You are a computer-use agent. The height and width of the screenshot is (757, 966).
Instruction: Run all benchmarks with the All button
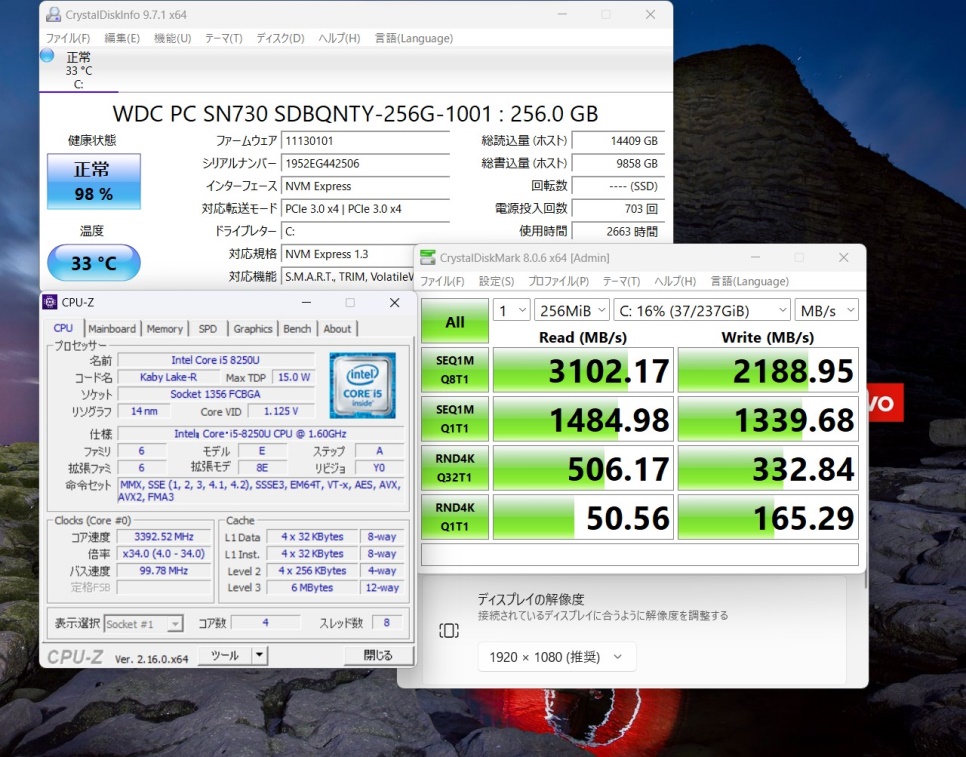(x=455, y=322)
